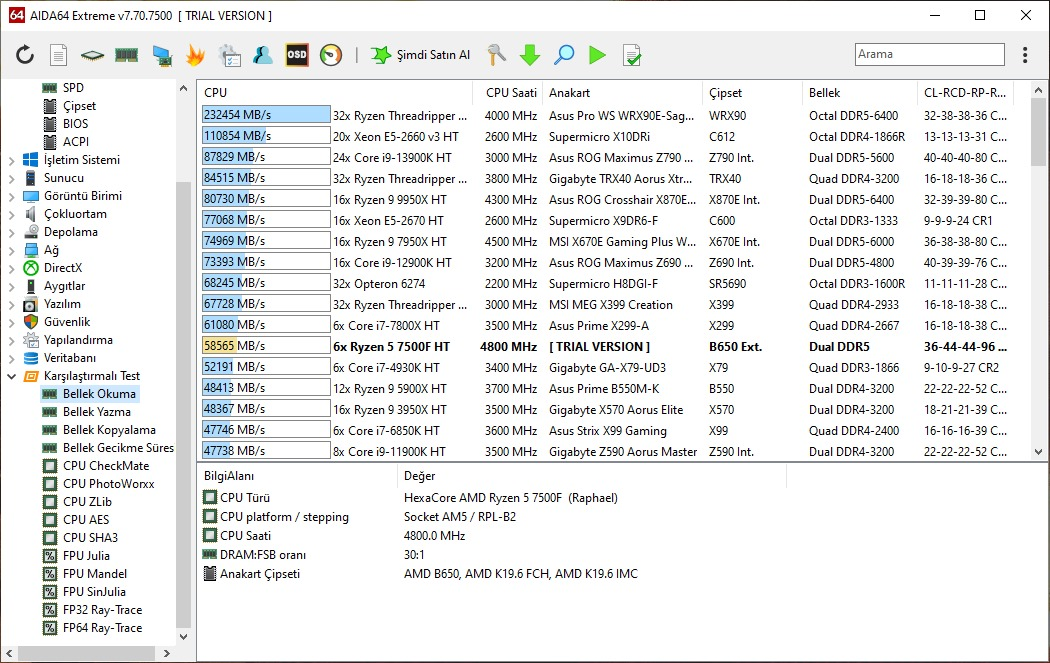
Task: Click the DRAM:FSB oranı info row
Action: point(492,555)
